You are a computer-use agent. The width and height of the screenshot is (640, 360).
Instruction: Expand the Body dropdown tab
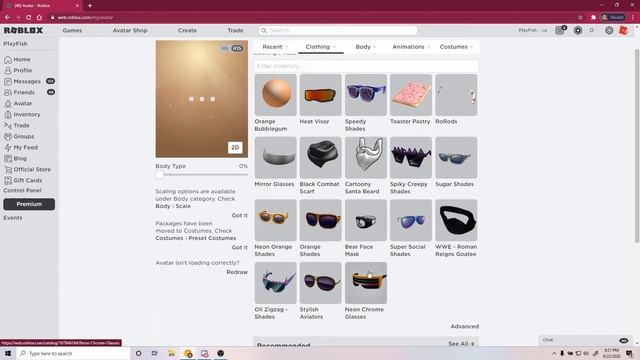tap(366, 47)
